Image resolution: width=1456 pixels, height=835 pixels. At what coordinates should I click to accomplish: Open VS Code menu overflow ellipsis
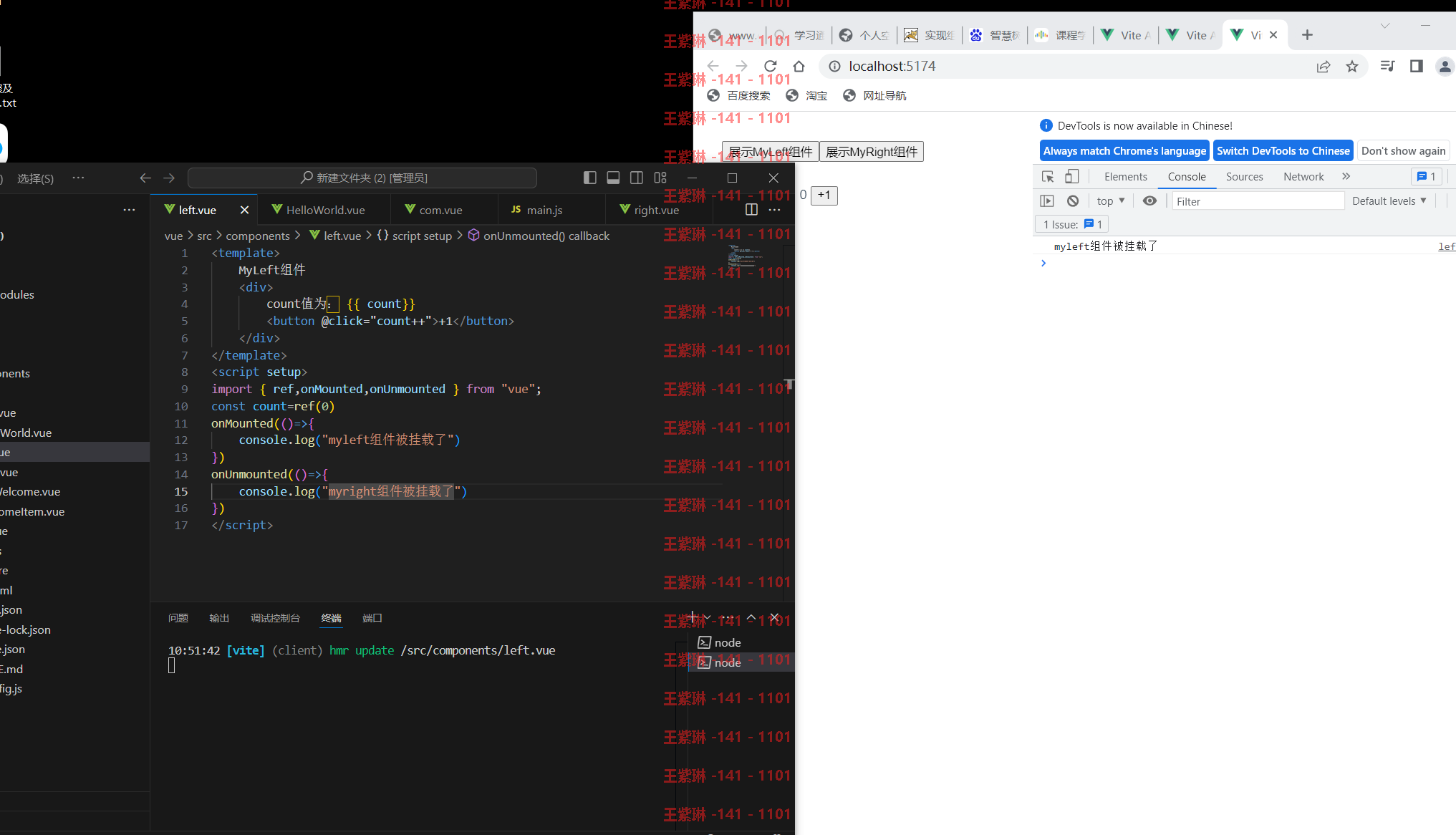point(78,178)
